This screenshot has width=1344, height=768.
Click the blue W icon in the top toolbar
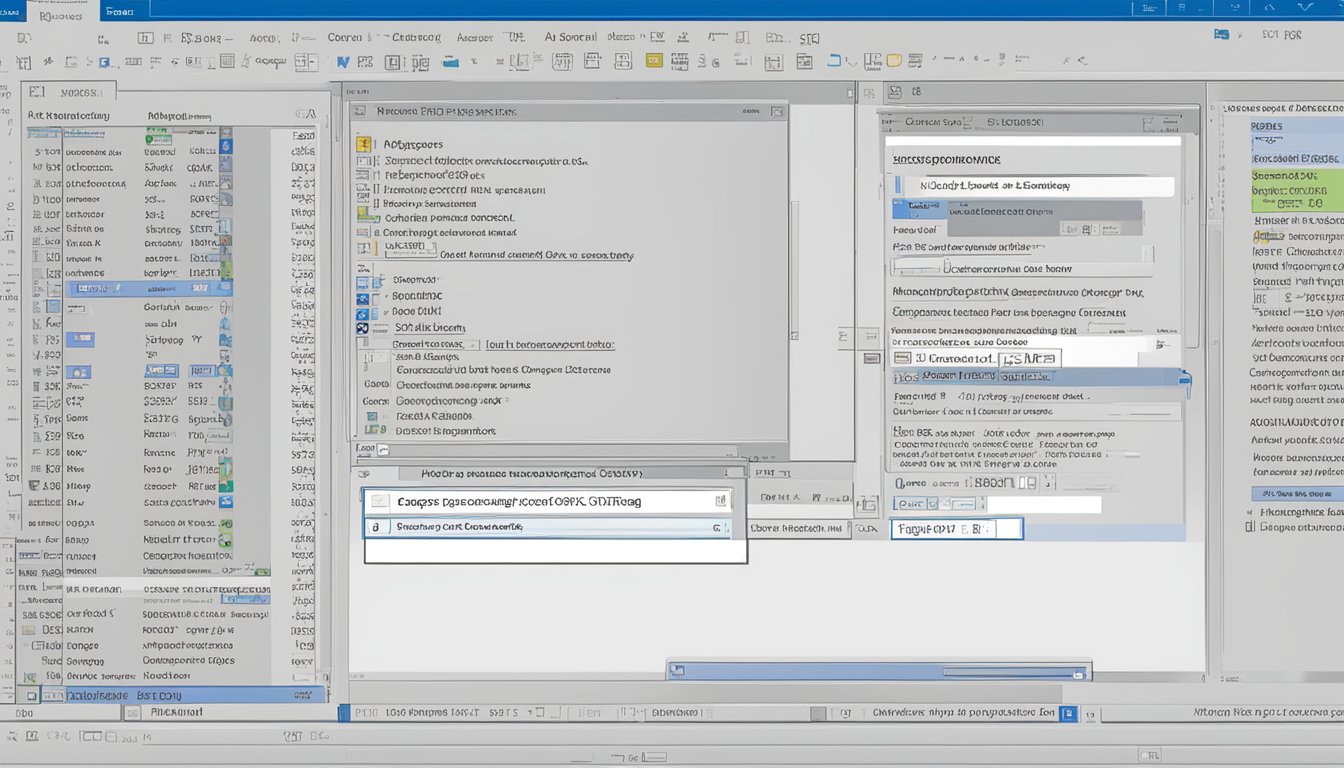click(344, 62)
